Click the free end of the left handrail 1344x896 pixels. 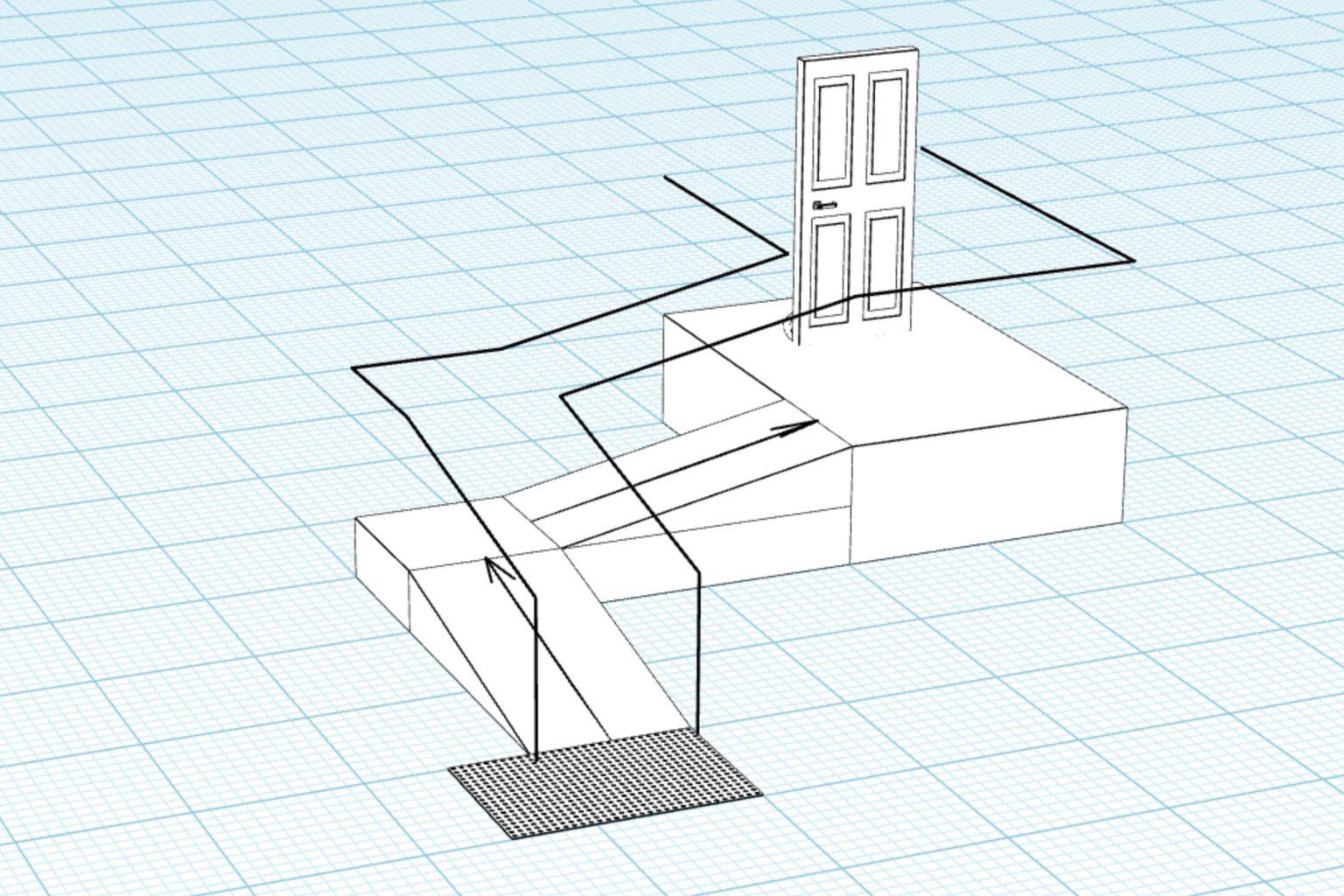click(666, 178)
